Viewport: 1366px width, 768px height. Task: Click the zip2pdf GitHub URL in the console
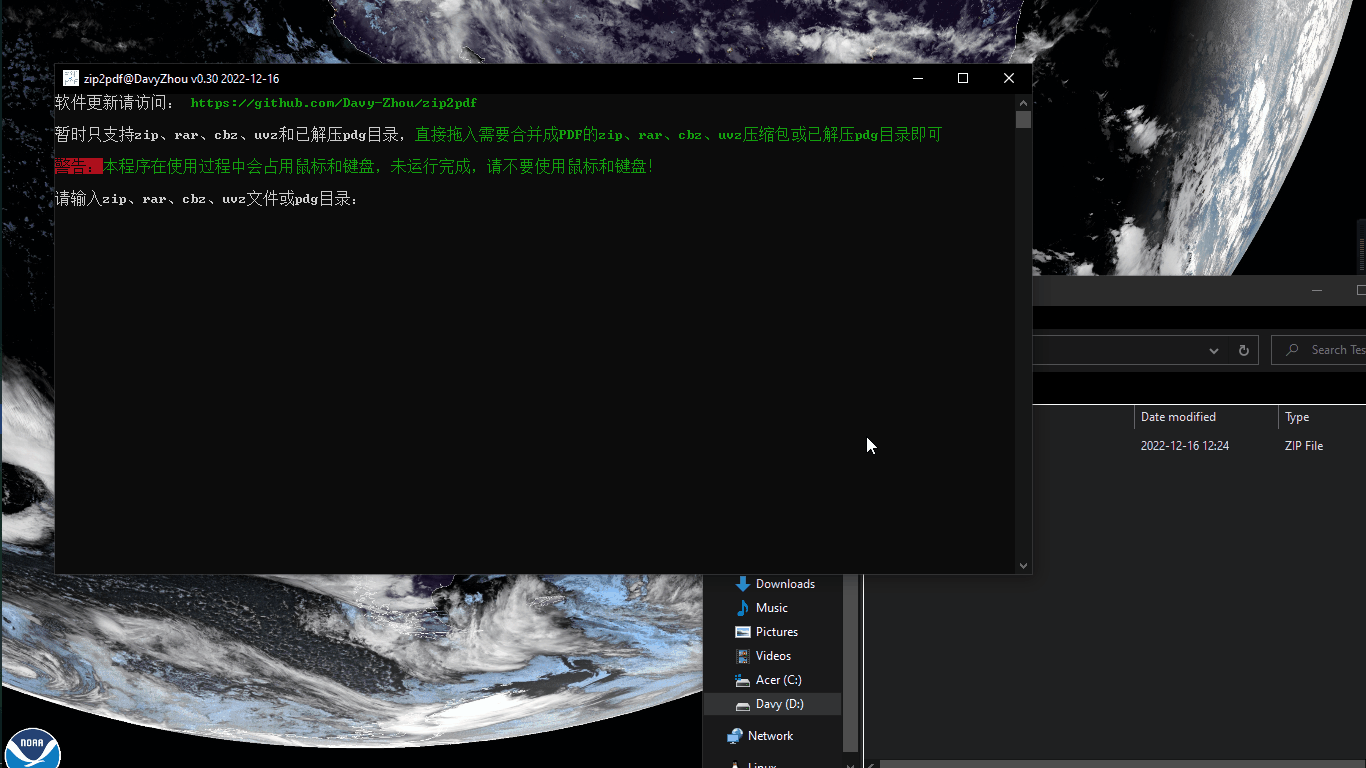334,103
